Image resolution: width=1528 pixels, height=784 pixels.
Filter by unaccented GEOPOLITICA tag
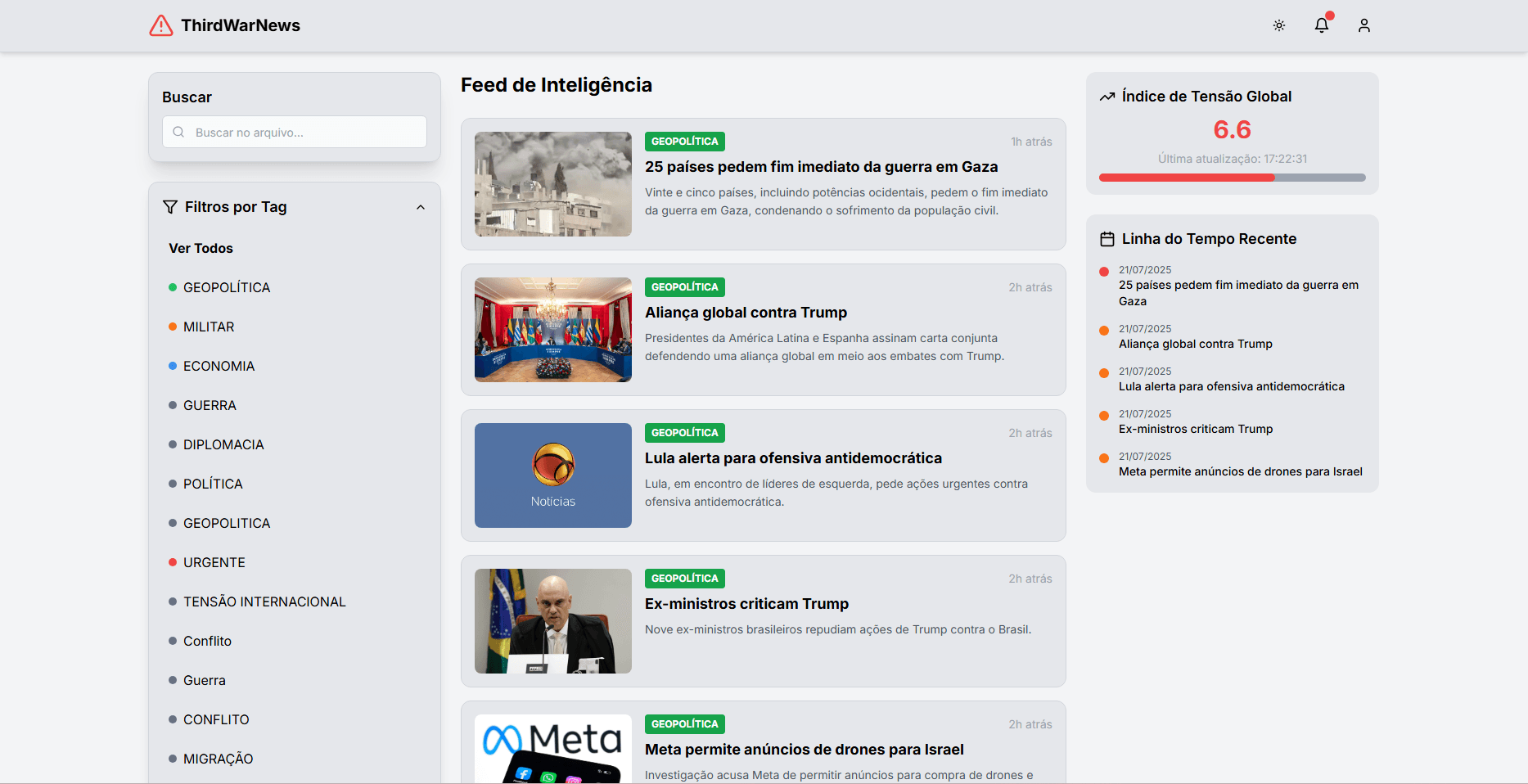(x=227, y=523)
